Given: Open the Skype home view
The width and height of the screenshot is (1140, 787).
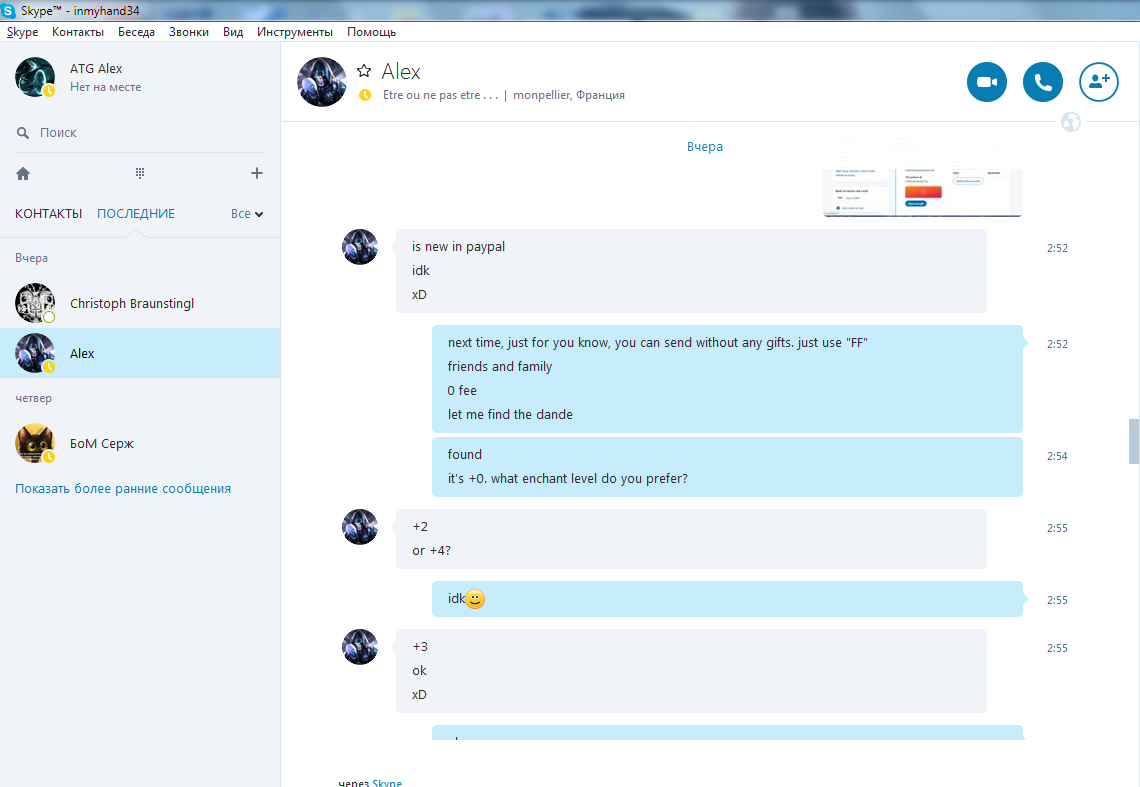Looking at the screenshot, I should click(x=23, y=174).
